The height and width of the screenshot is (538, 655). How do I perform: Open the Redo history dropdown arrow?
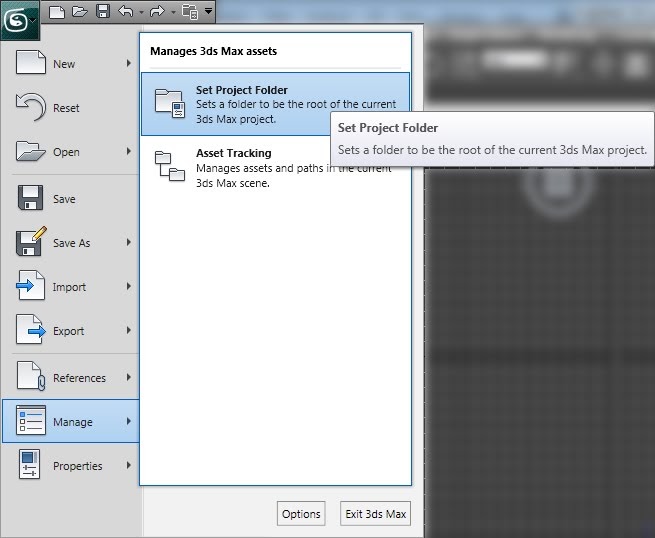coord(173,12)
